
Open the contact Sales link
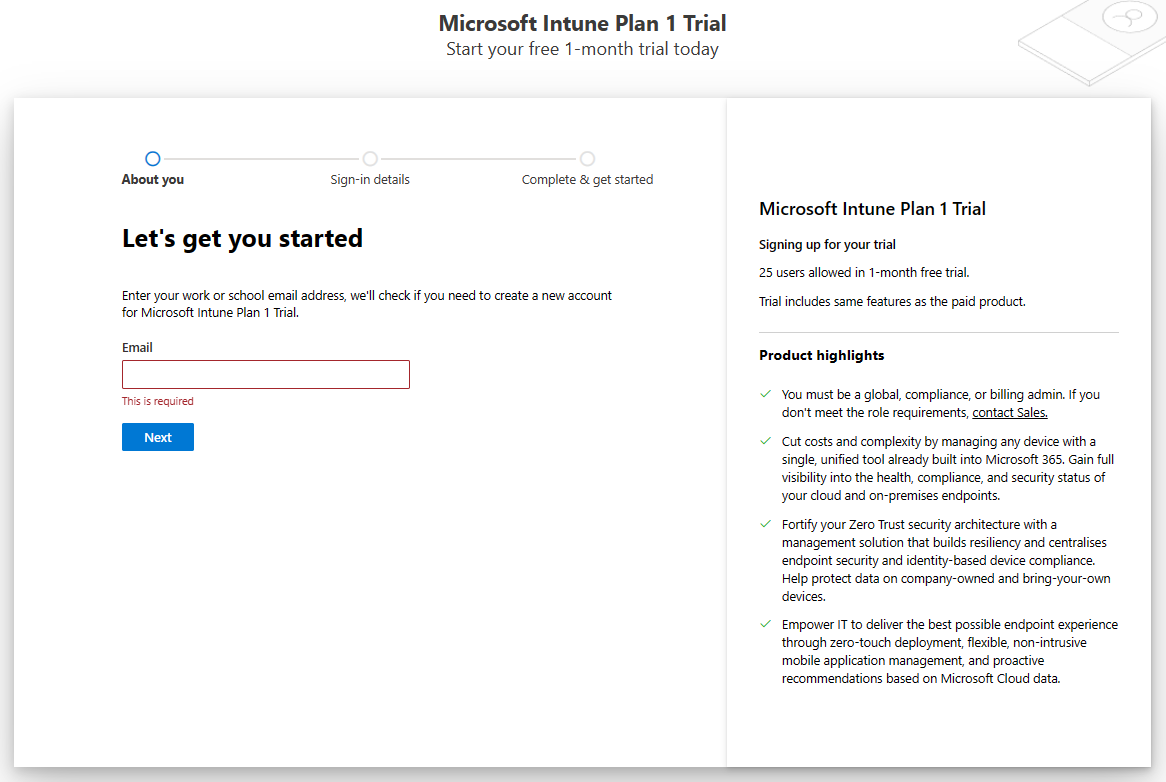point(1009,413)
